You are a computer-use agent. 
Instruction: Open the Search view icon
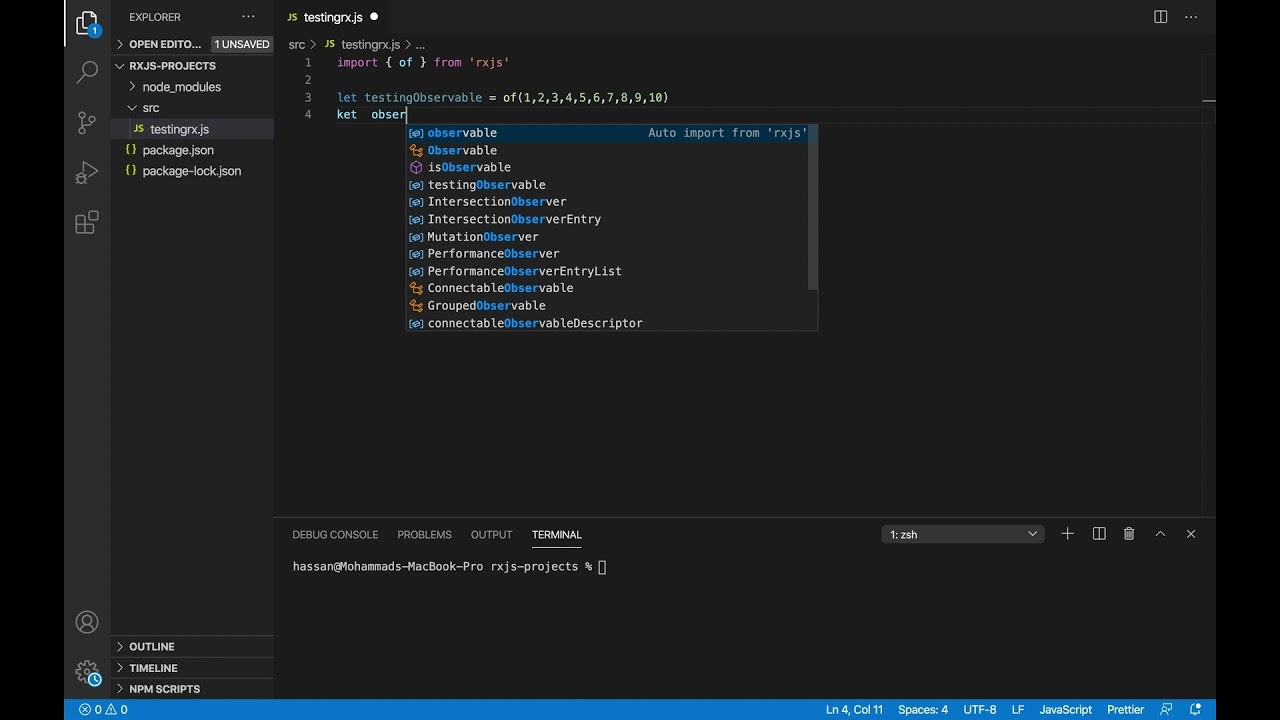(87, 72)
